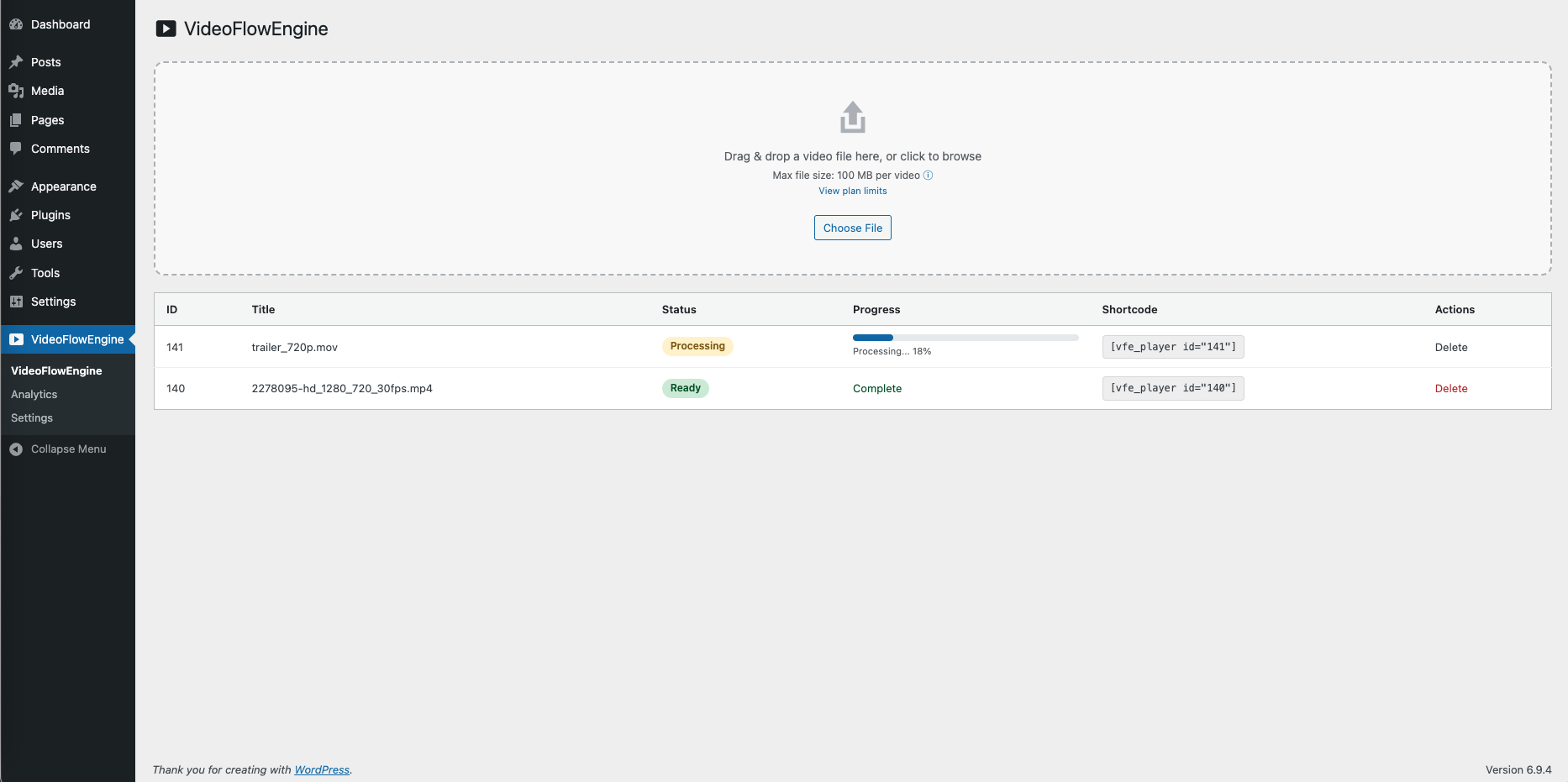Screen dimensions: 1568x782
Task: Delete the 2278095-hd_1280_720_30fps.mp4 video
Action: coord(1451,388)
